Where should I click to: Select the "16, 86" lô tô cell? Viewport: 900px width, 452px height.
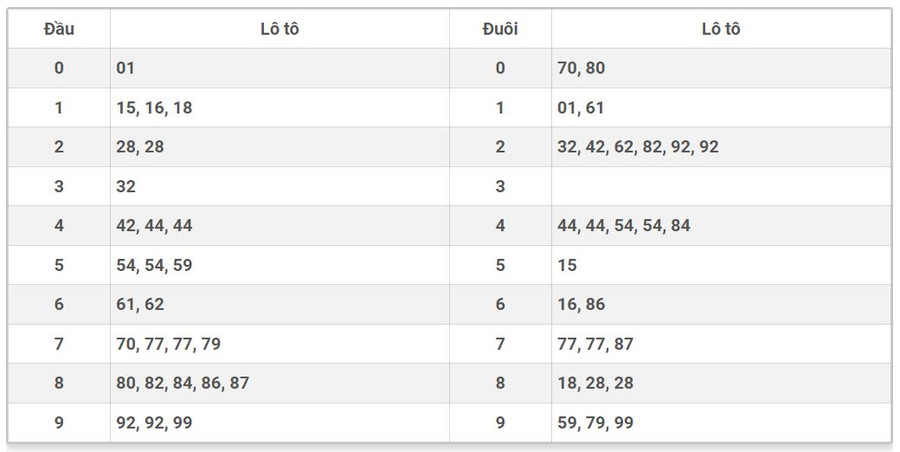[x=581, y=304]
